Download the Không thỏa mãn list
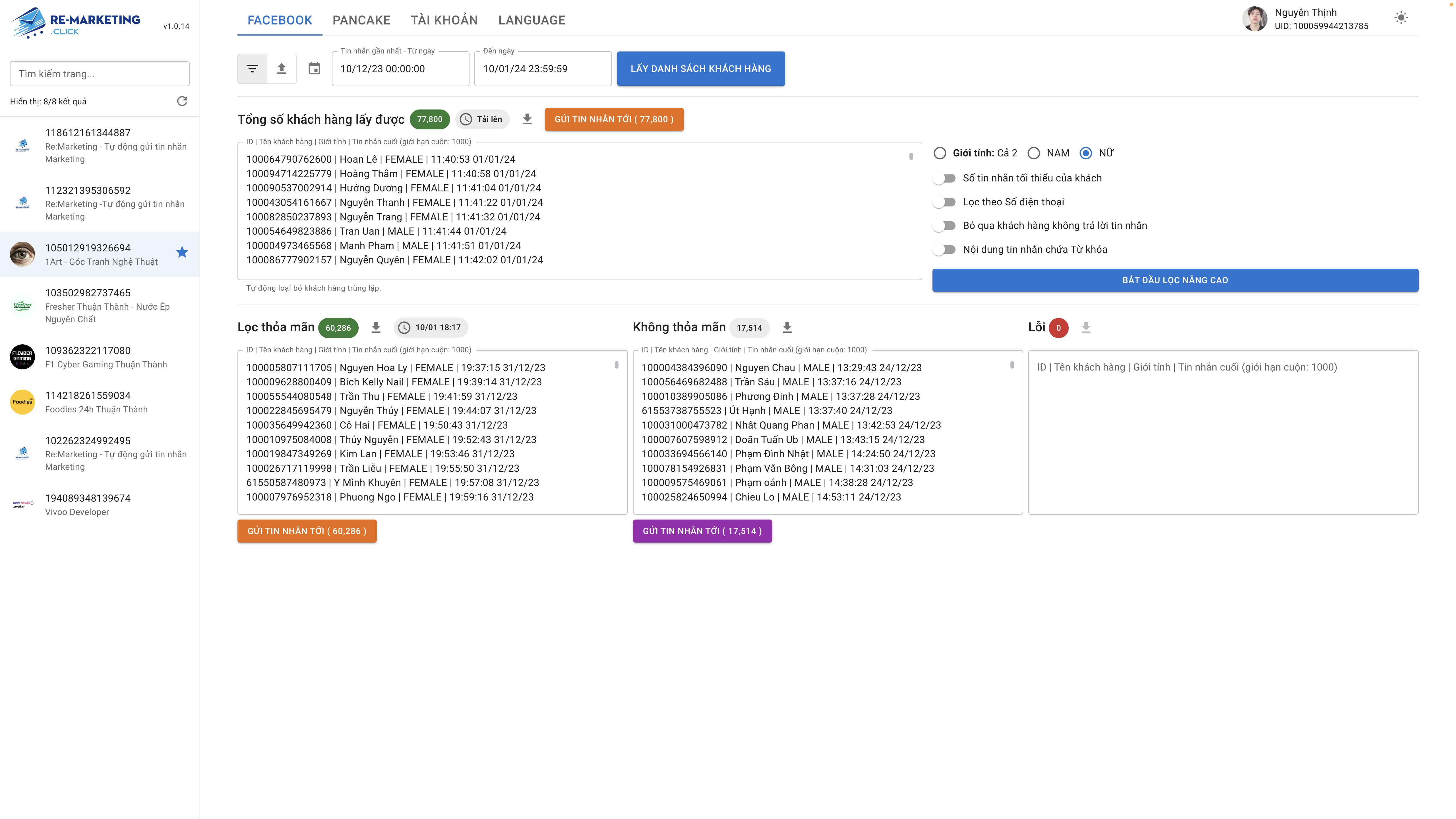Viewport: 1456px width, 819px height. [x=787, y=327]
